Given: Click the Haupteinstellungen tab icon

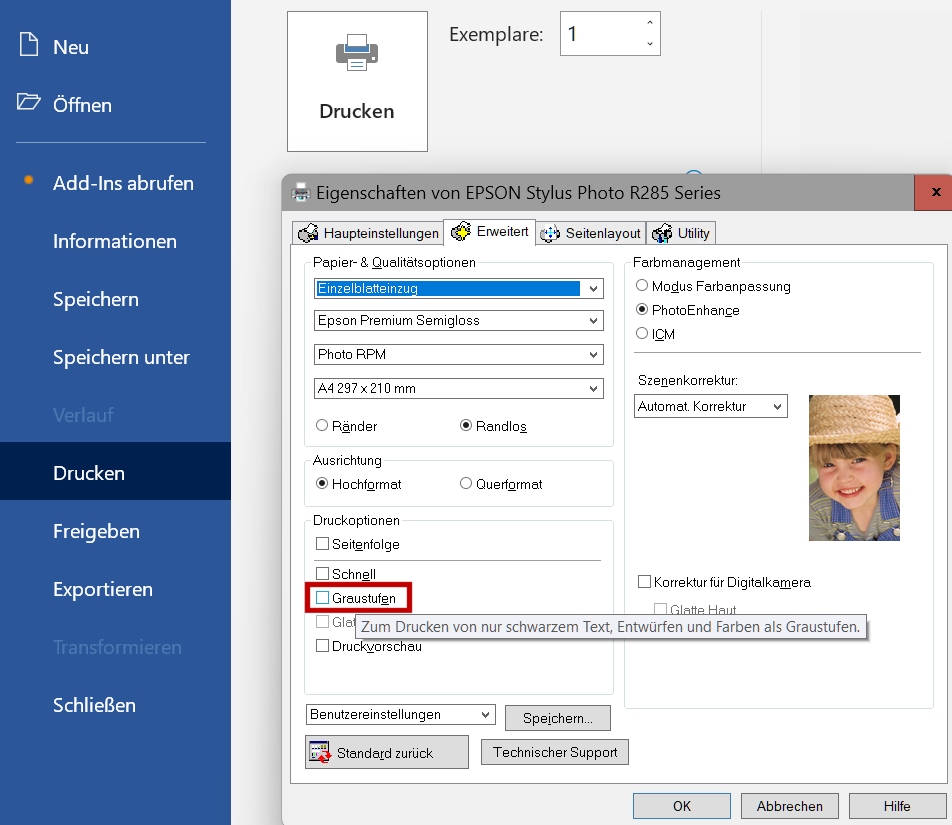Looking at the screenshot, I should tap(308, 233).
